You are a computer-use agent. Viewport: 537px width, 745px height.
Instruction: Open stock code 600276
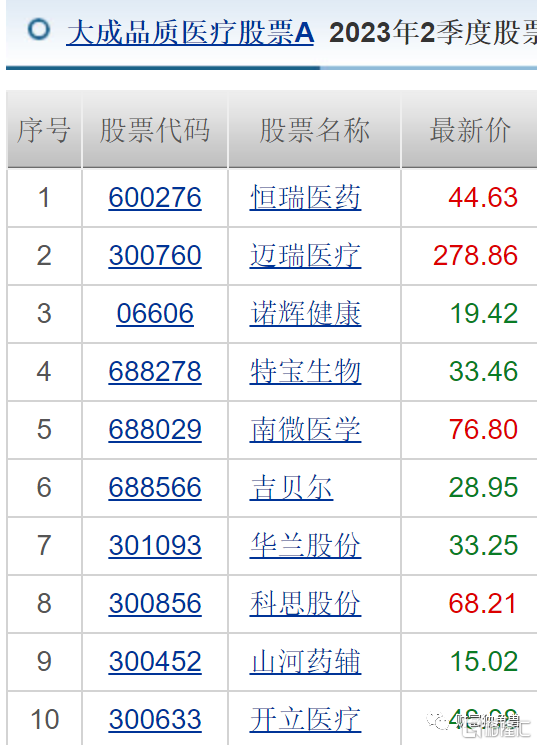[155, 198]
